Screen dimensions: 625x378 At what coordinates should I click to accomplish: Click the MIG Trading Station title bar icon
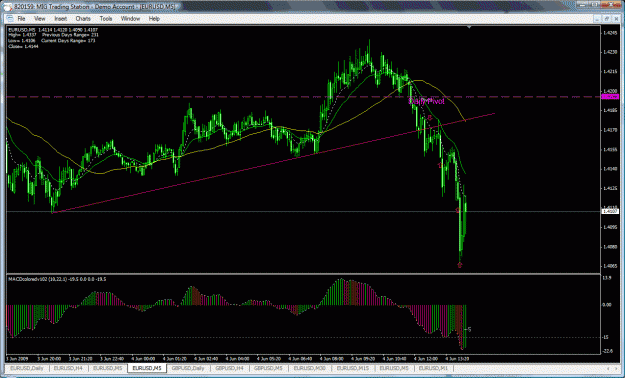[x=7, y=7]
